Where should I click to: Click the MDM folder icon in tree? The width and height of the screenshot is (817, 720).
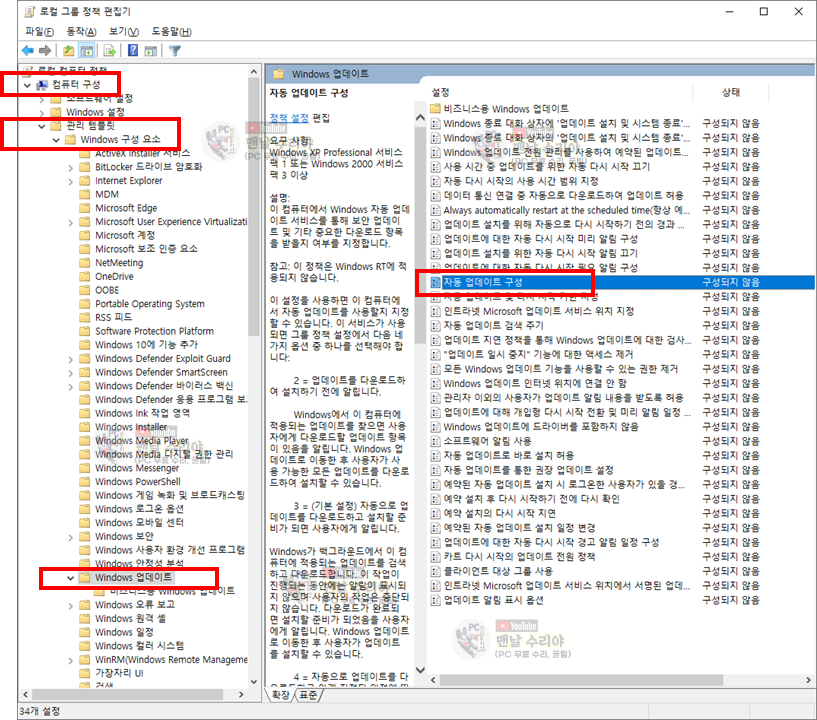point(84,194)
